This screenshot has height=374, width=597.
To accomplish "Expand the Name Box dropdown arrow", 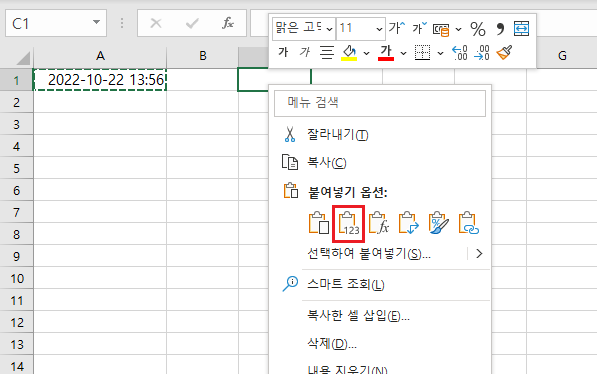I will pos(96,22).
